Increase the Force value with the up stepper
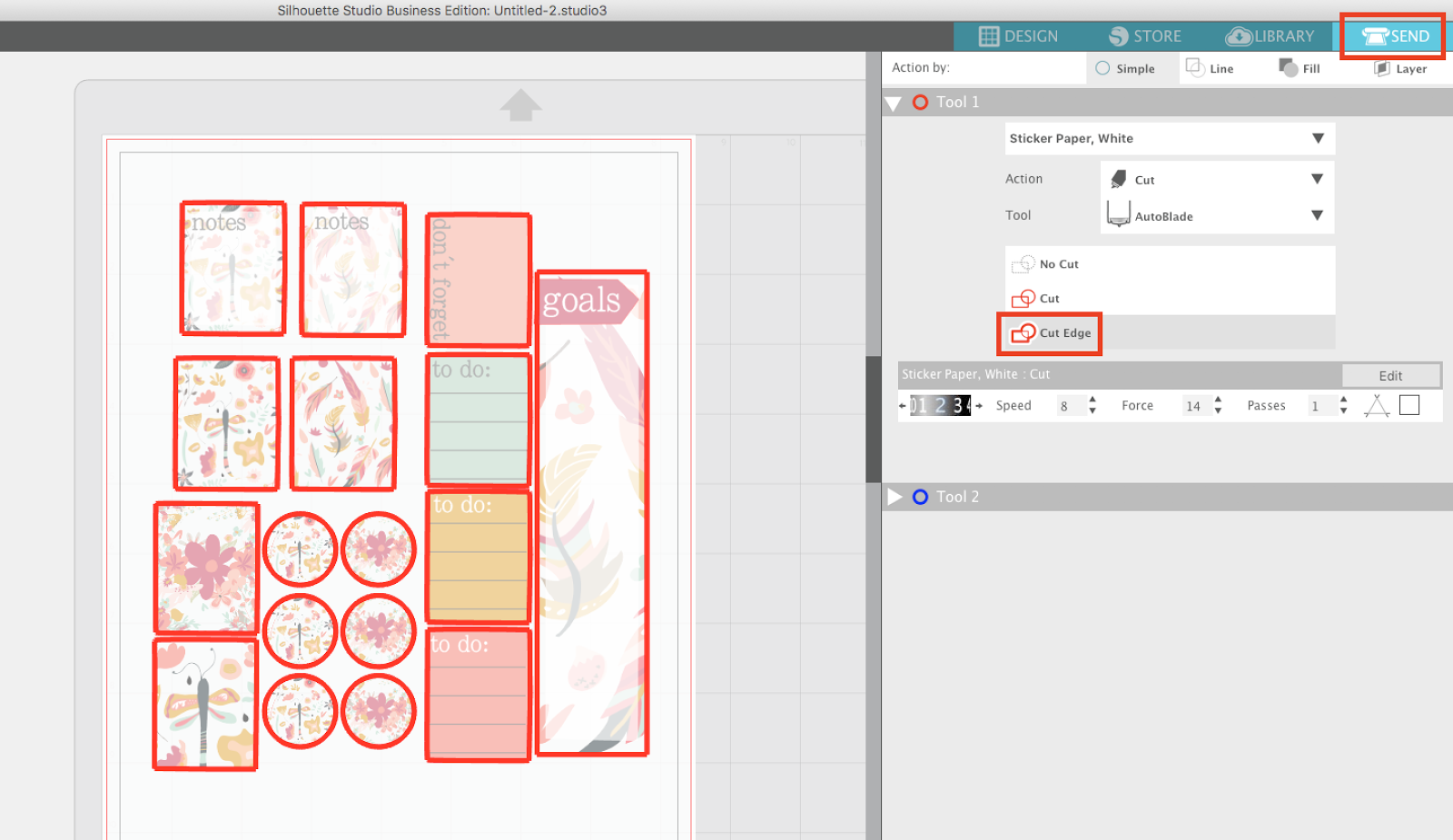Viewport: 1453px width, 840px height. point(1218,400)
